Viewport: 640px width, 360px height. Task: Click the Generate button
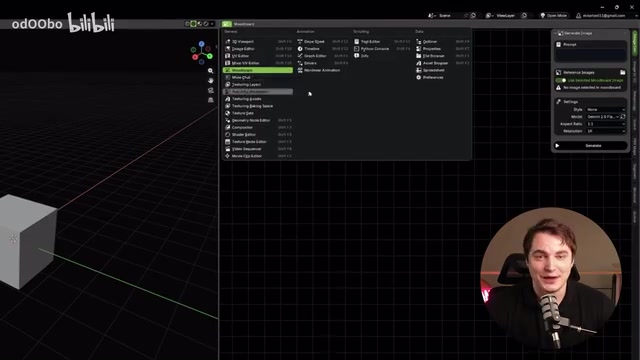click(x=591, y=146)
